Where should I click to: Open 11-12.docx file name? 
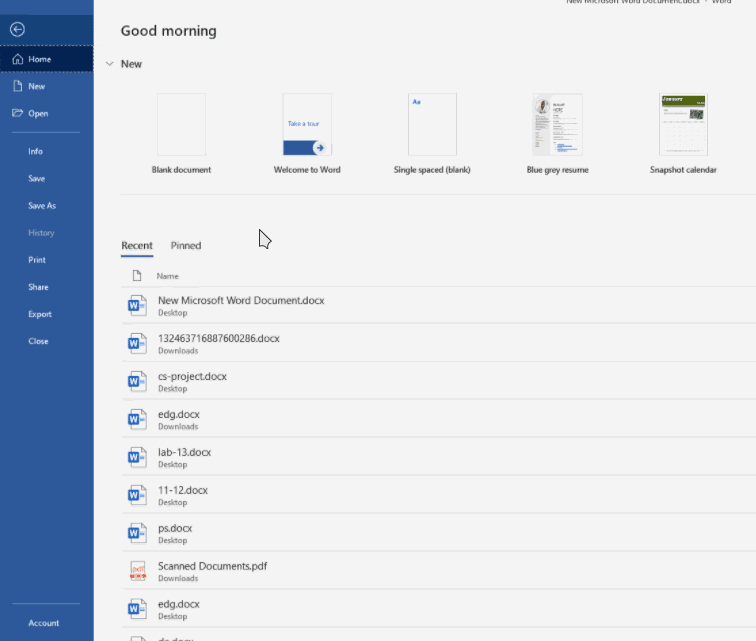click(183, 490)
